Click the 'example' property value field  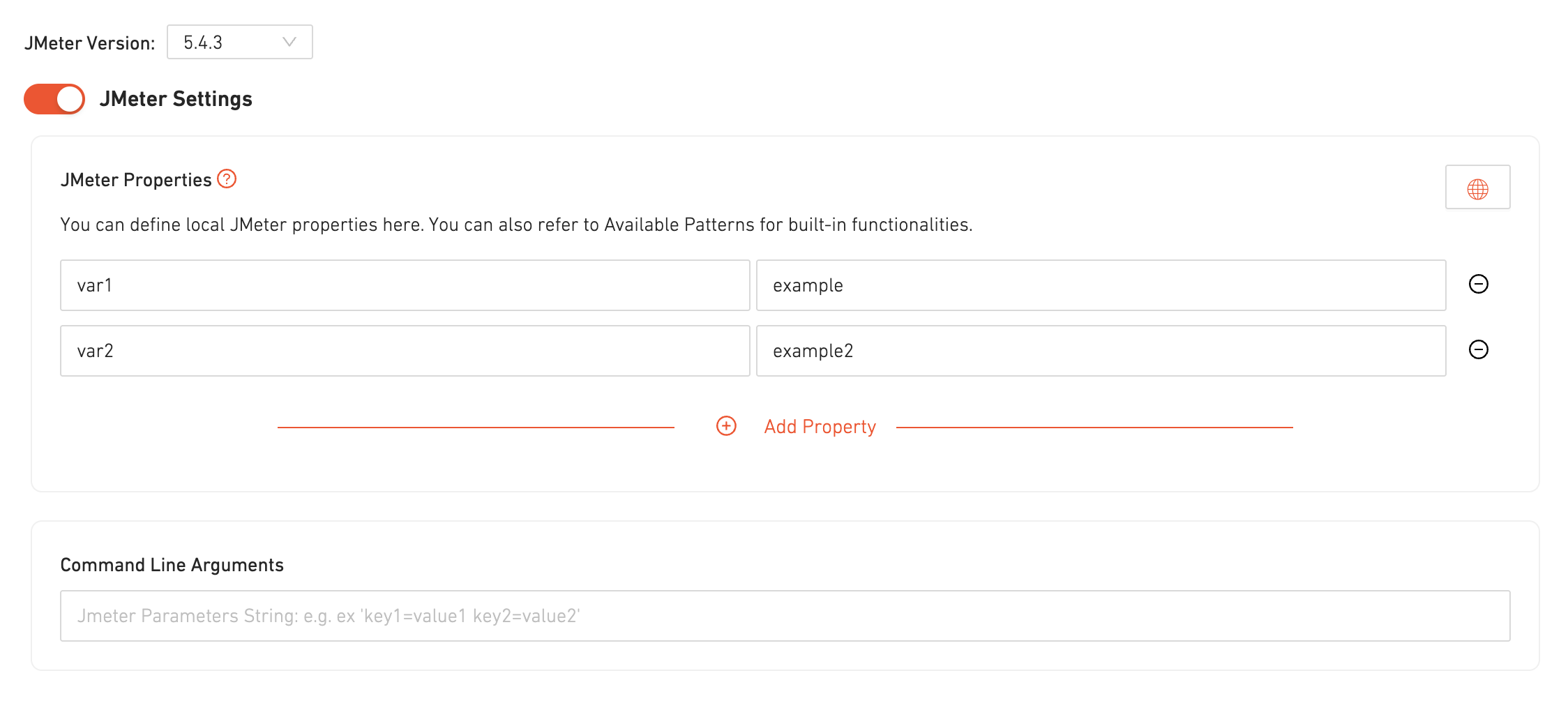pos(1101,285)
